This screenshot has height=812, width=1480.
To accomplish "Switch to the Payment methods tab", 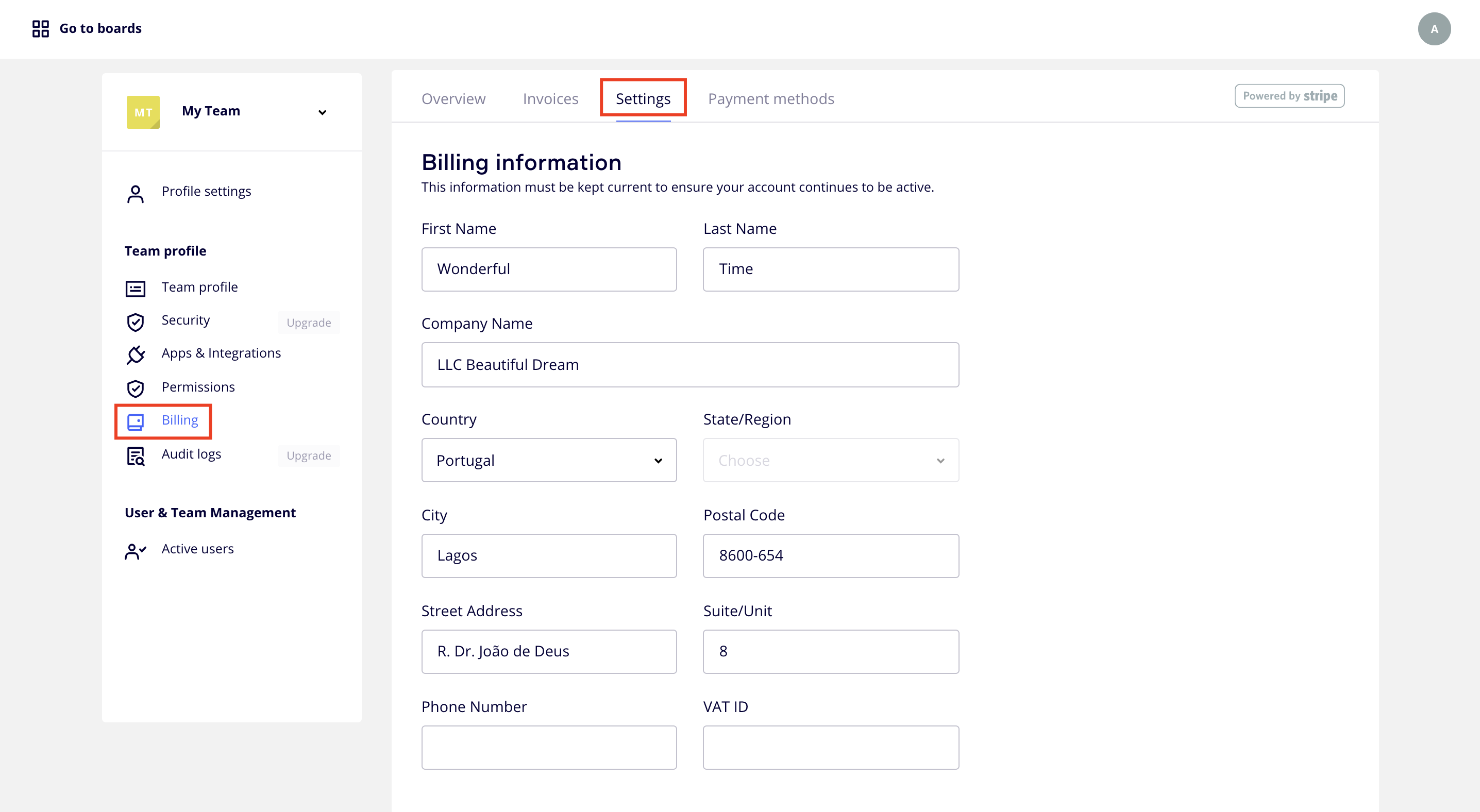I will 770,99.
